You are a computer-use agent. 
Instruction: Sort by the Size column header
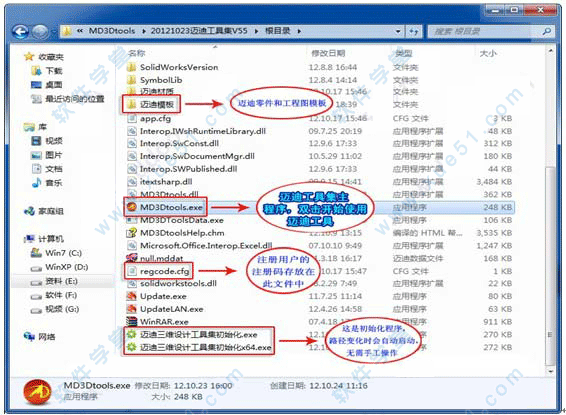point(488,53)
